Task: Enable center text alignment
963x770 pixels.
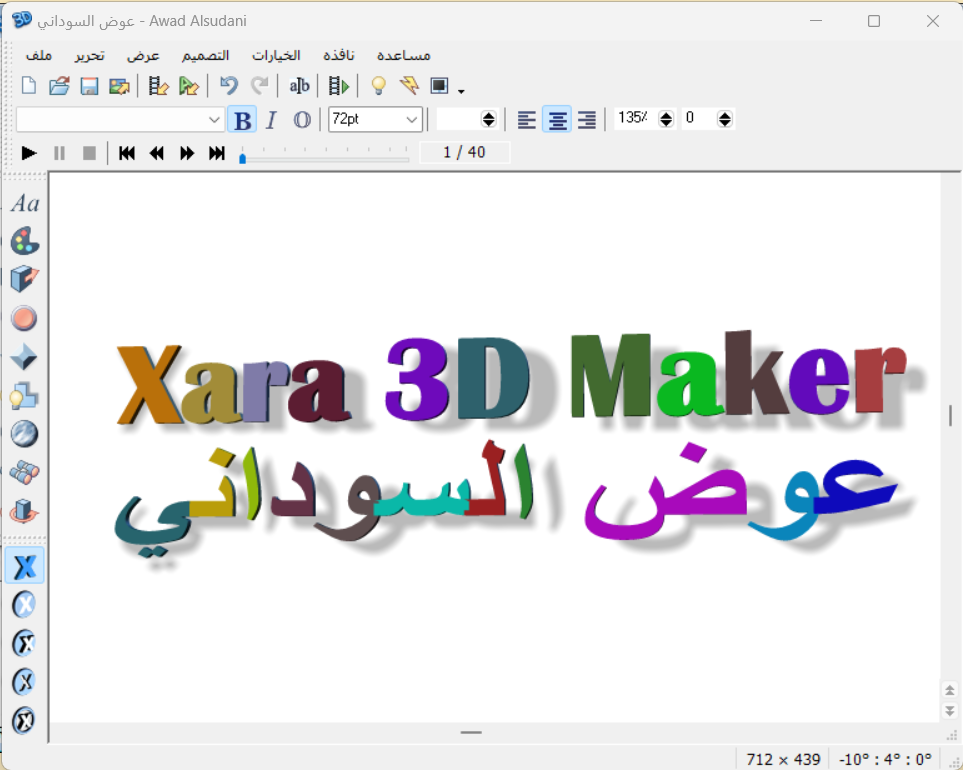Action: tap(557, 120)
